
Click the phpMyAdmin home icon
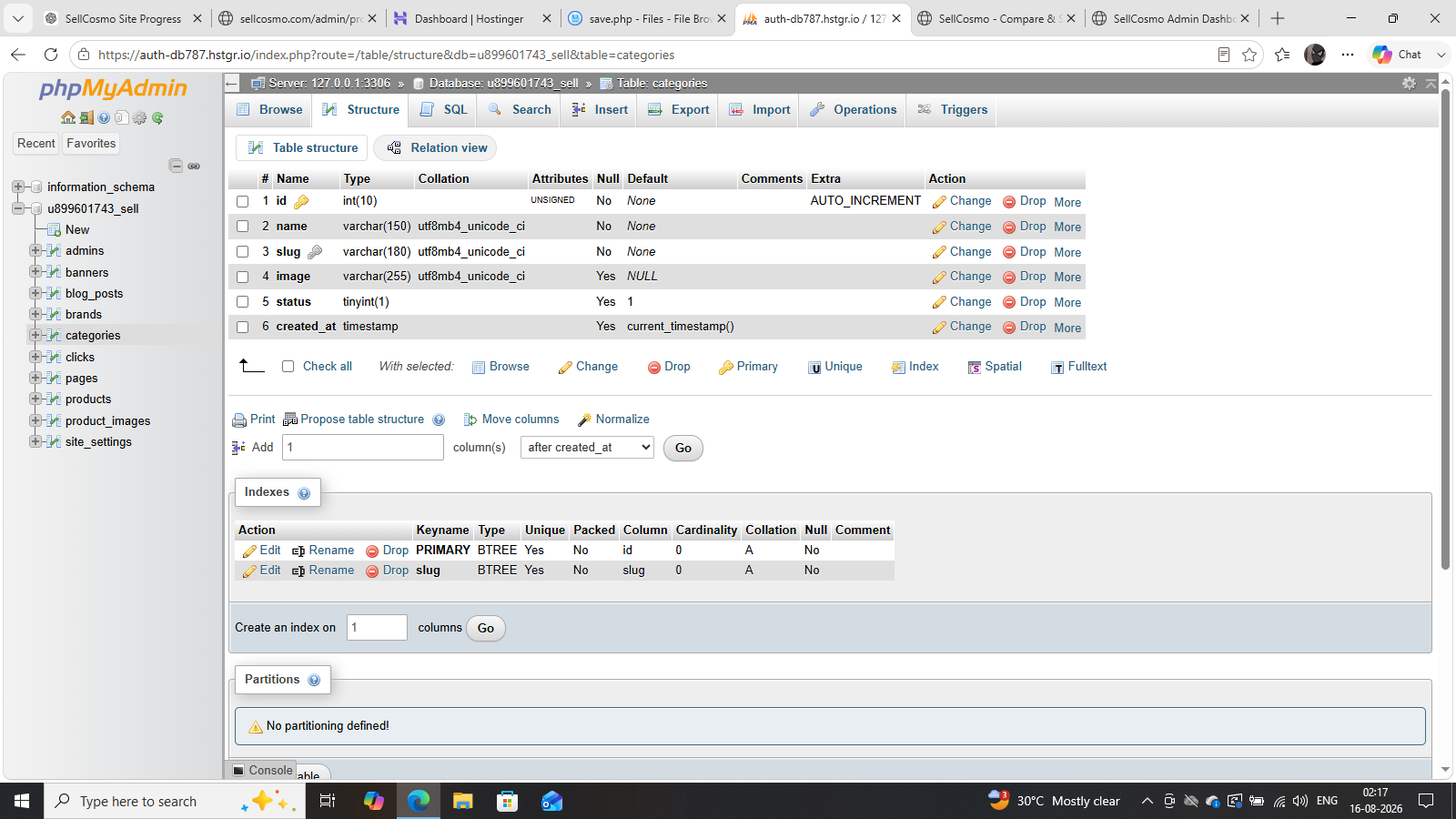coord(68,117)
